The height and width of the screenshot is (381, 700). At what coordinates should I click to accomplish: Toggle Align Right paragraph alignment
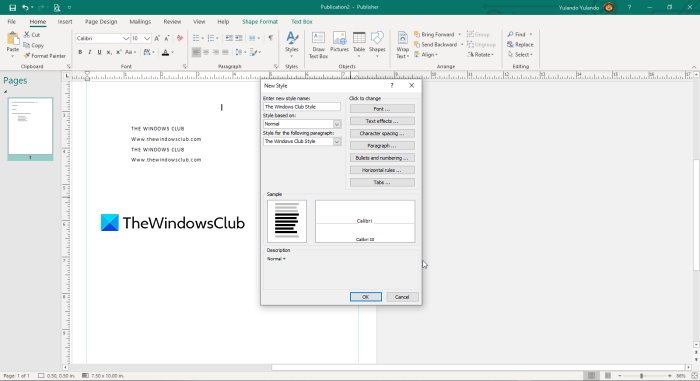click(x=216, y=52)
